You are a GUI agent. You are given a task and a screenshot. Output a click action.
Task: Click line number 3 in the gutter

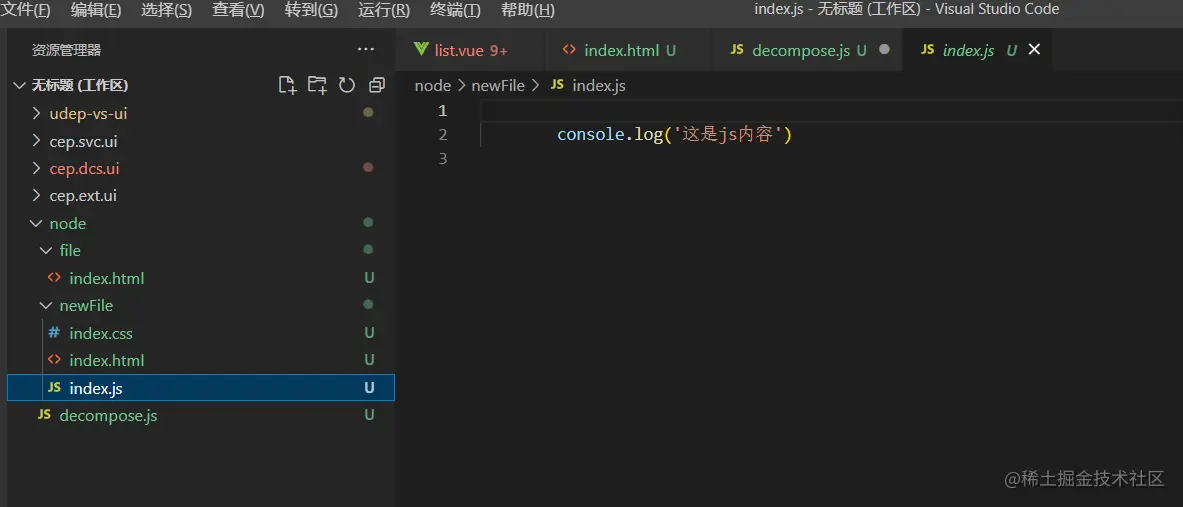click(443, 159)
